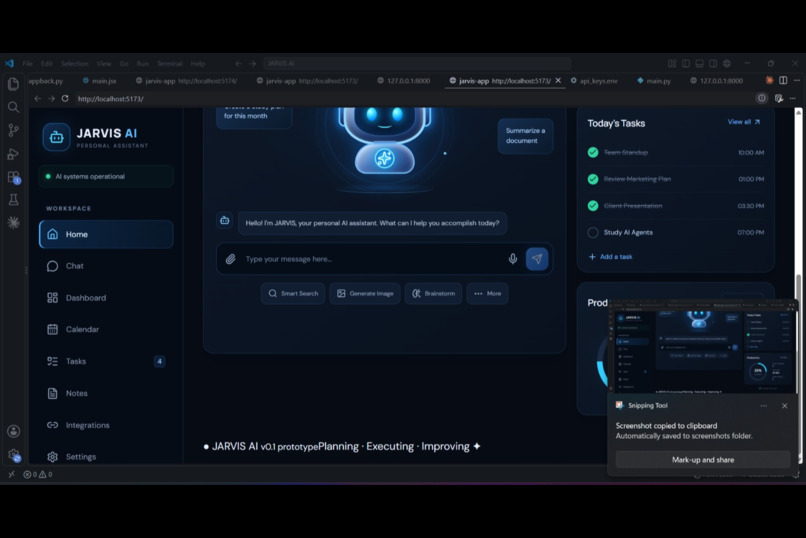The height and width of the screenshot is (538, 806).
Task: Open the Testing flask icon
Action: [x=13, y=199]
